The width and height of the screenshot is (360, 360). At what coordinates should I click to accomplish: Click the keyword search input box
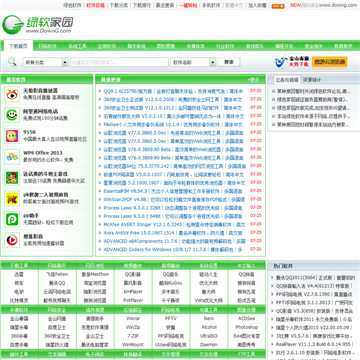pyautogui.click(x=119, y=62)
